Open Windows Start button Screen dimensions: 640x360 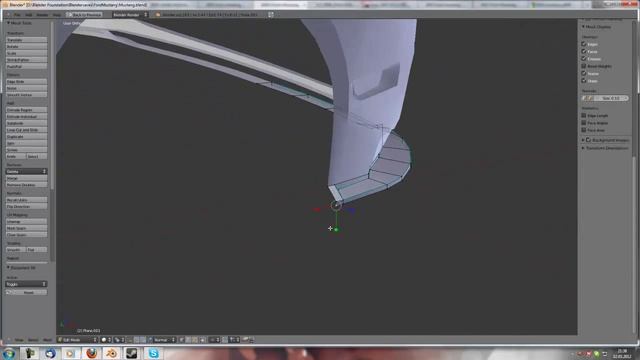(x=9, y=353)
